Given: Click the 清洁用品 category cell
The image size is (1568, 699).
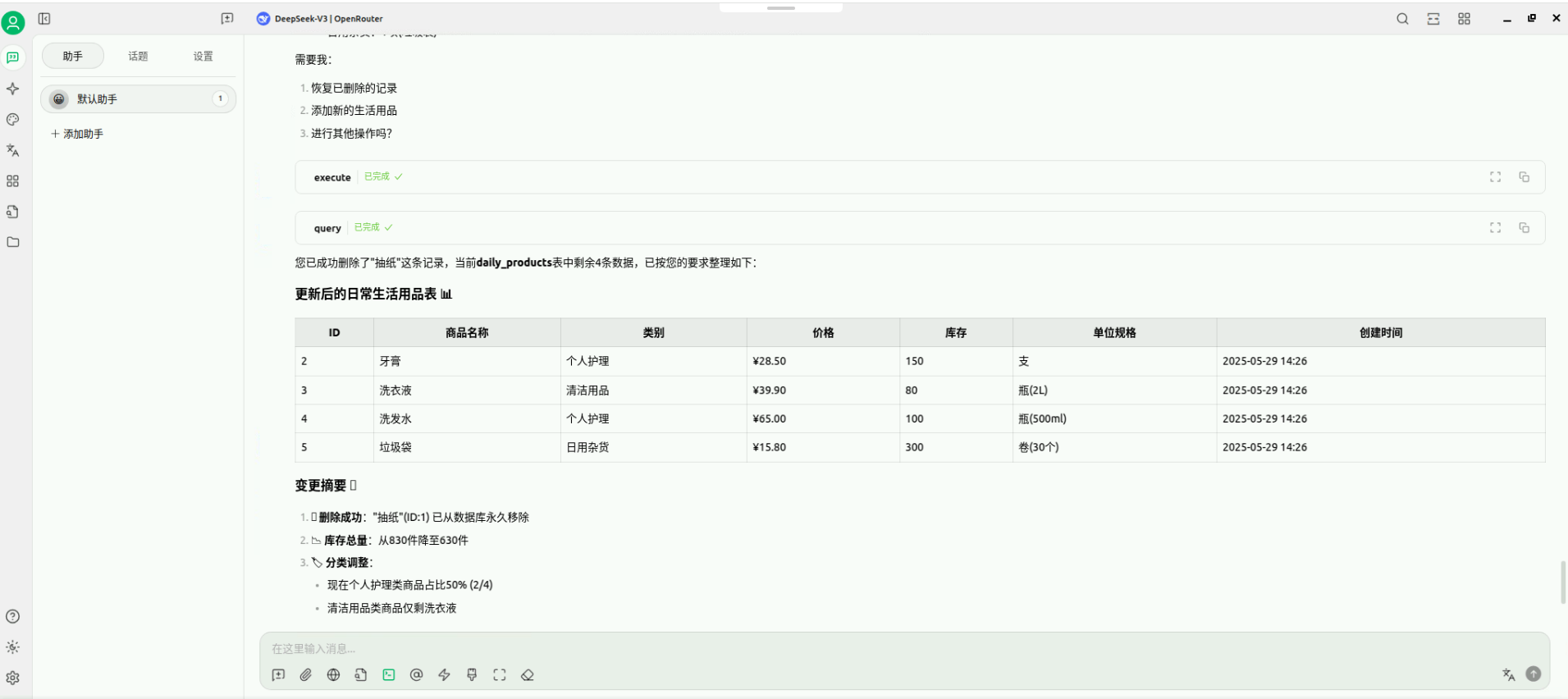Looking at the screenshot, I should pyautogui.click(x=654, y=391).
